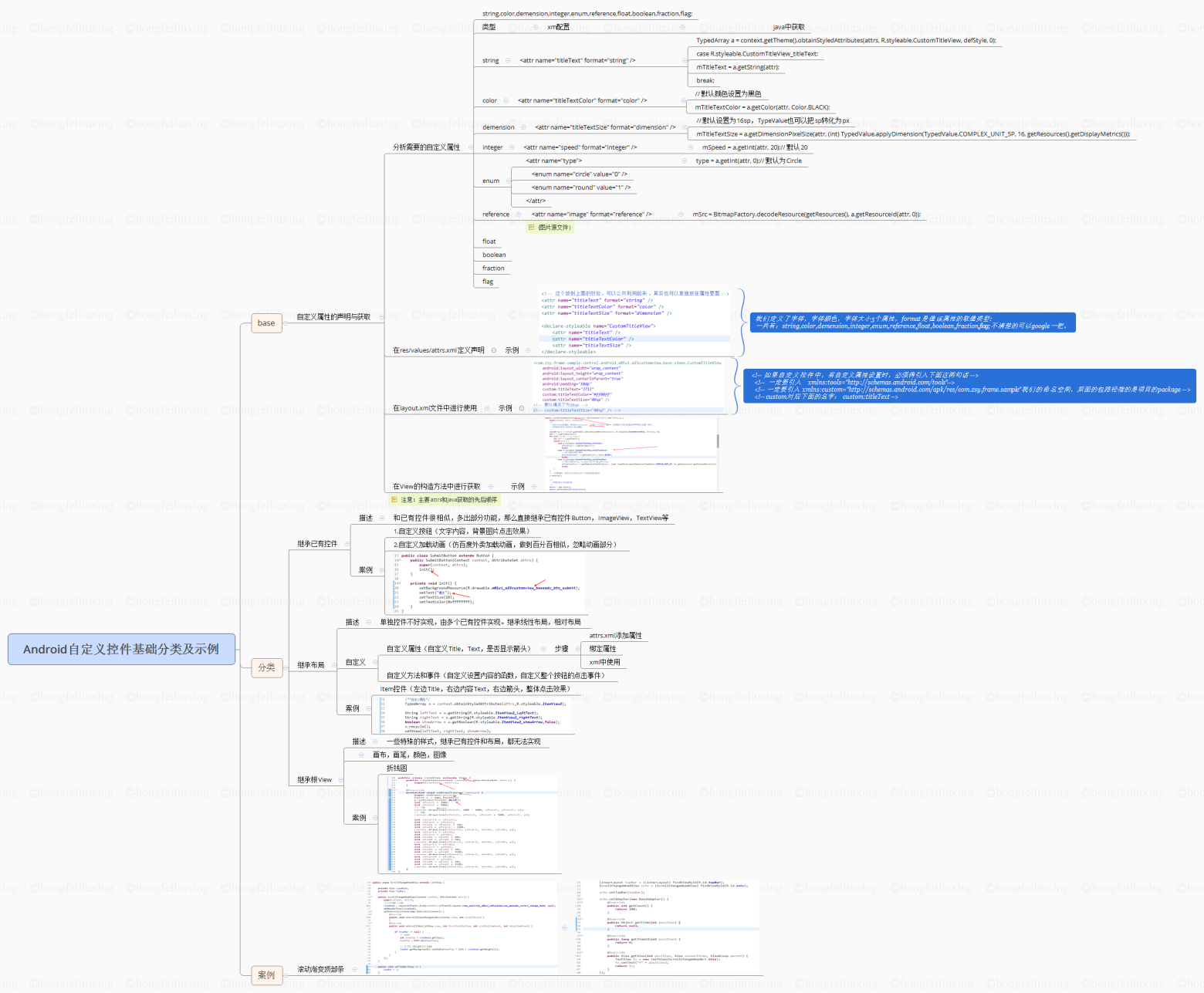
Task: Select the xml配置 node
Action: click(x=558, y=27)
